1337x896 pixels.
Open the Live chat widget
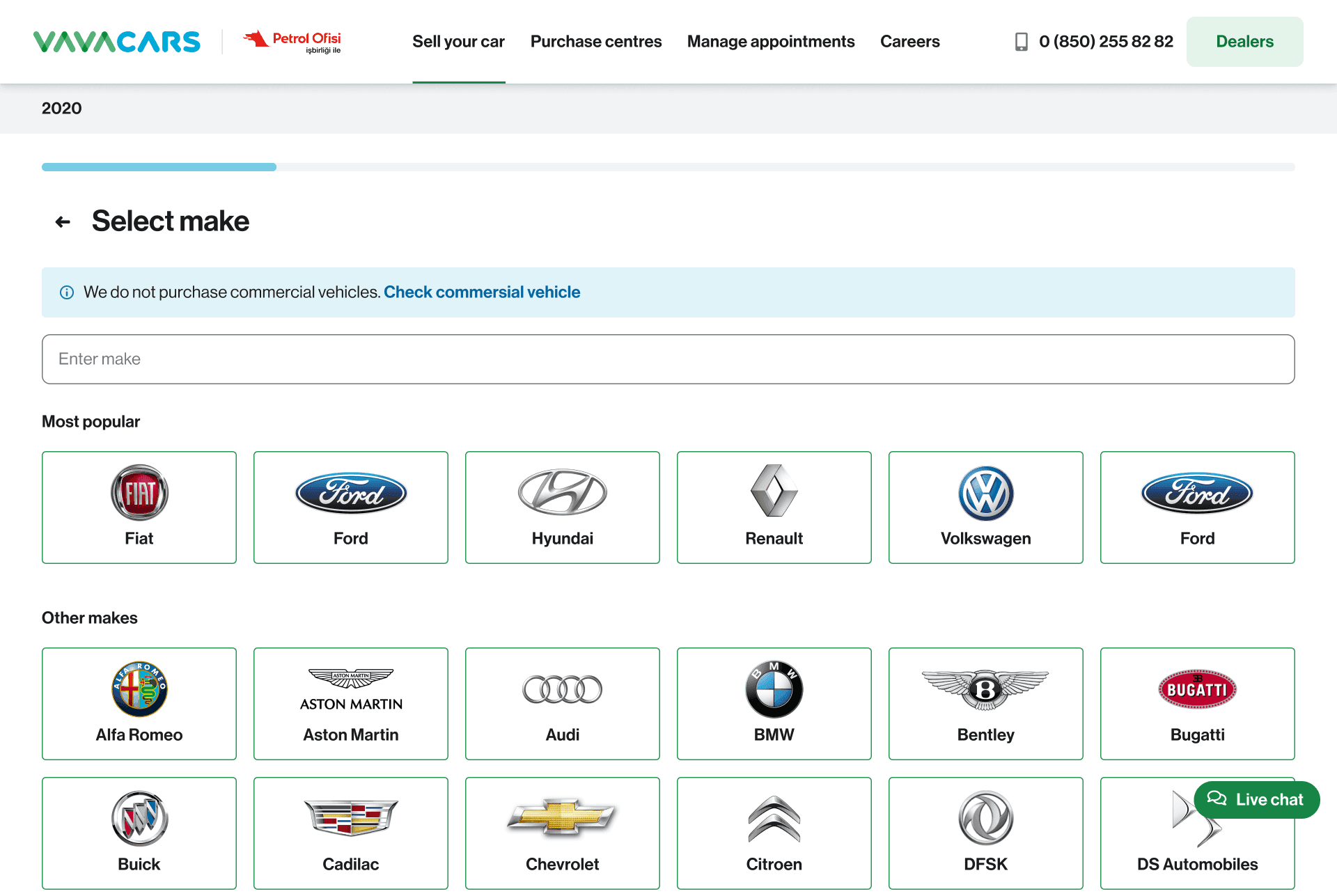point(1256,800)
